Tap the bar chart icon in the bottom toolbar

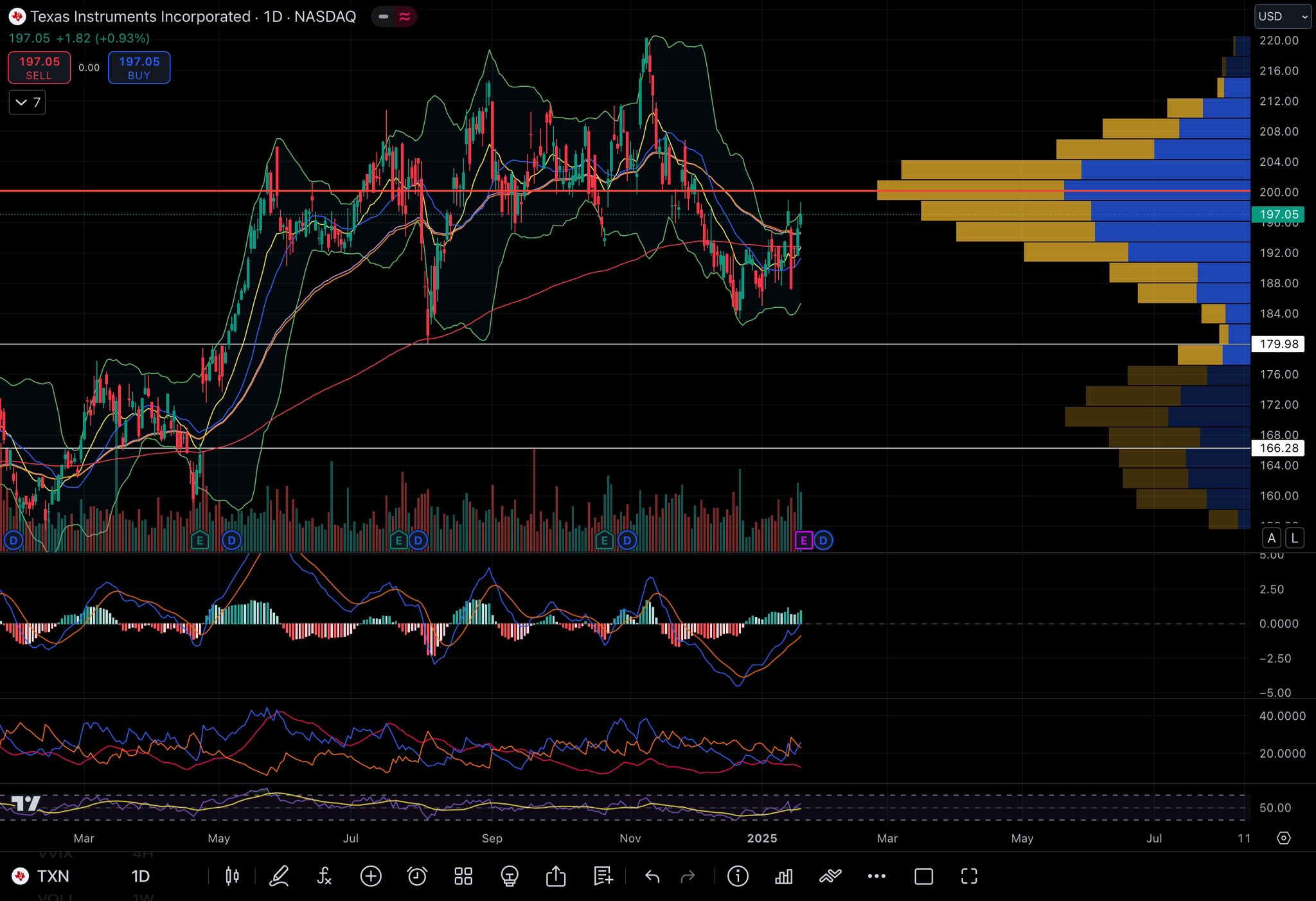tap(784, 876)
